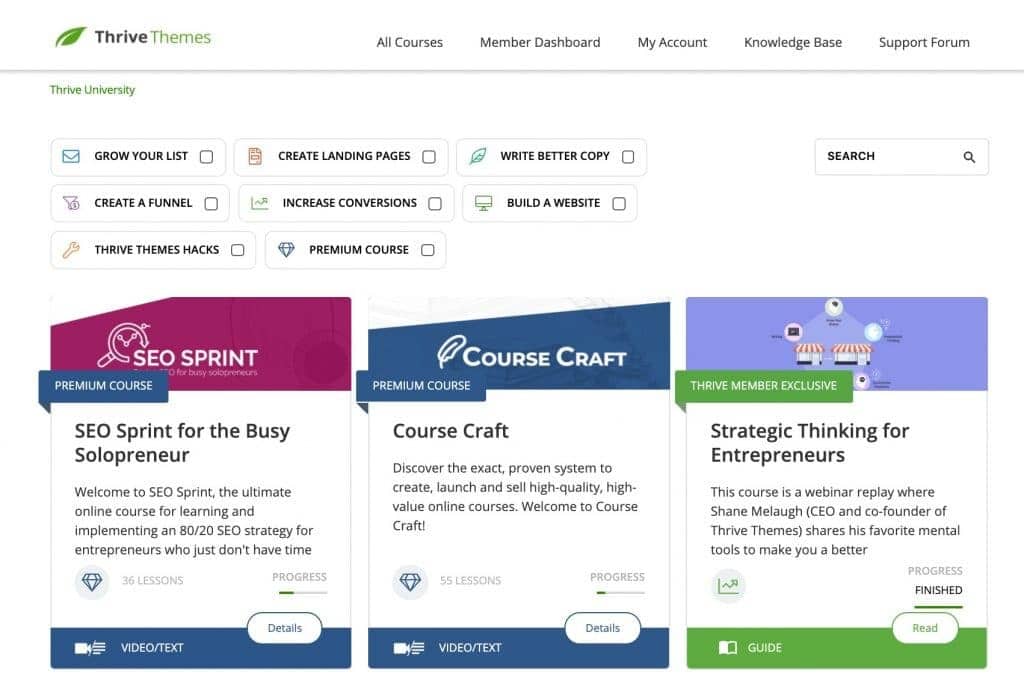Screen dimensions: 1024x683
Task: Enable the Grow Your List checkbox
Action: click(x=206, y=157)
